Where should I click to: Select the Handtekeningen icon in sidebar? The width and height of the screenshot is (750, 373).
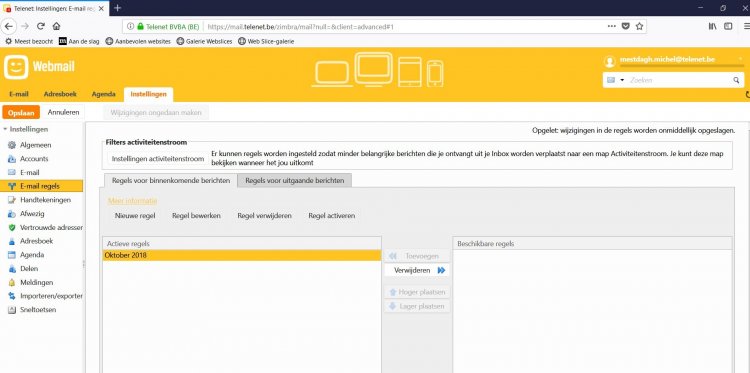pos(12,200)
